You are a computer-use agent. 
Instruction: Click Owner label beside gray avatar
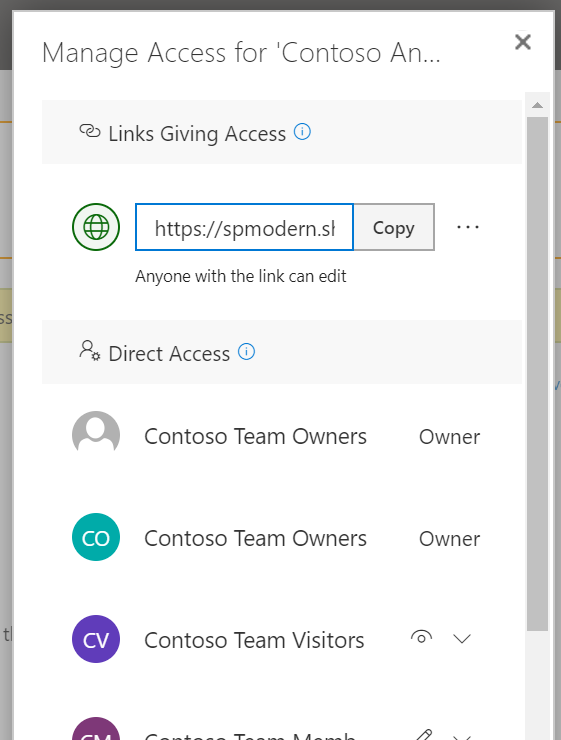click(x=449, y=437)
